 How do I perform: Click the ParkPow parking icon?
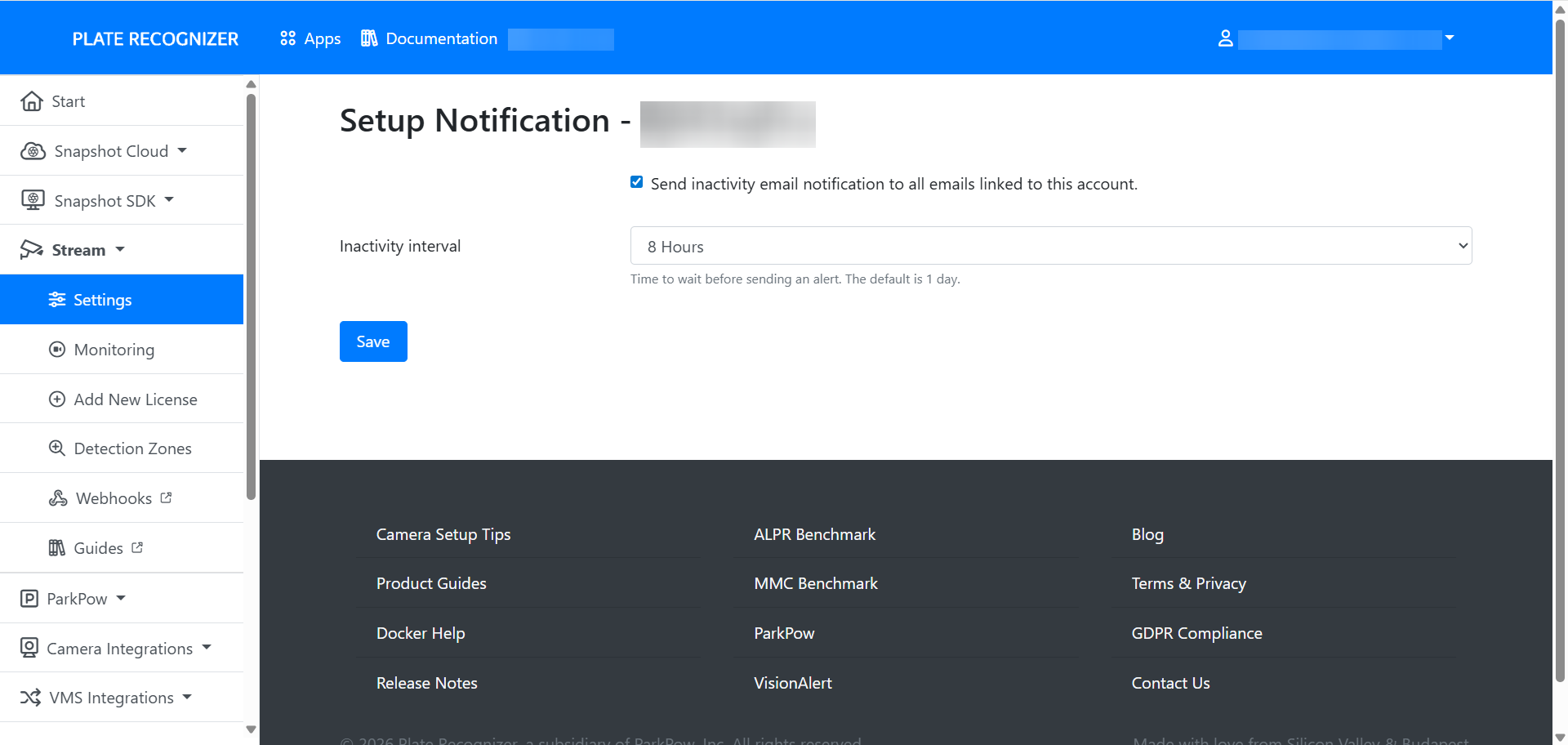tap(29, 599)
